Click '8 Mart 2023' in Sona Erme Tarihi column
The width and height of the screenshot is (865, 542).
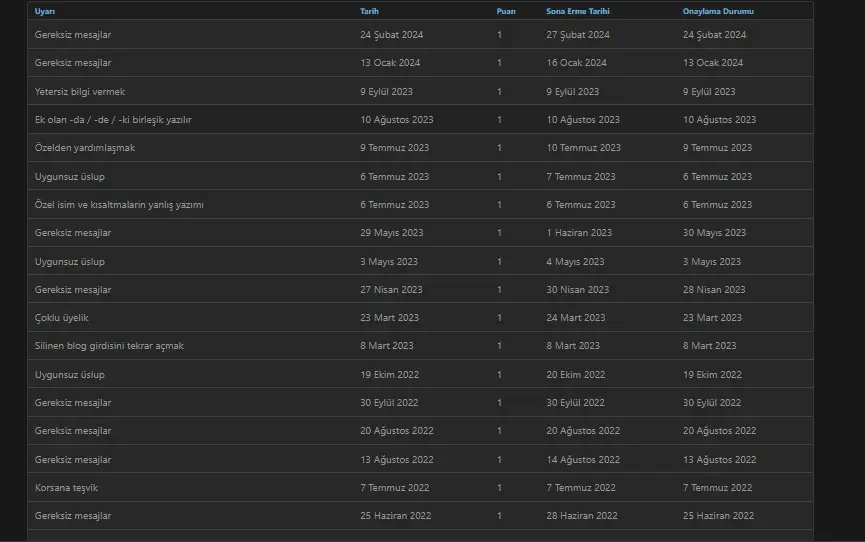573,346
